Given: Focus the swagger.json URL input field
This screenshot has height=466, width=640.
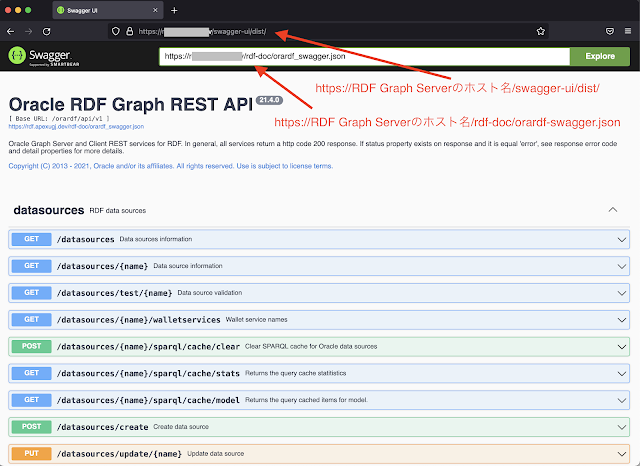Looking at the screenshot, I should [364, 56].
